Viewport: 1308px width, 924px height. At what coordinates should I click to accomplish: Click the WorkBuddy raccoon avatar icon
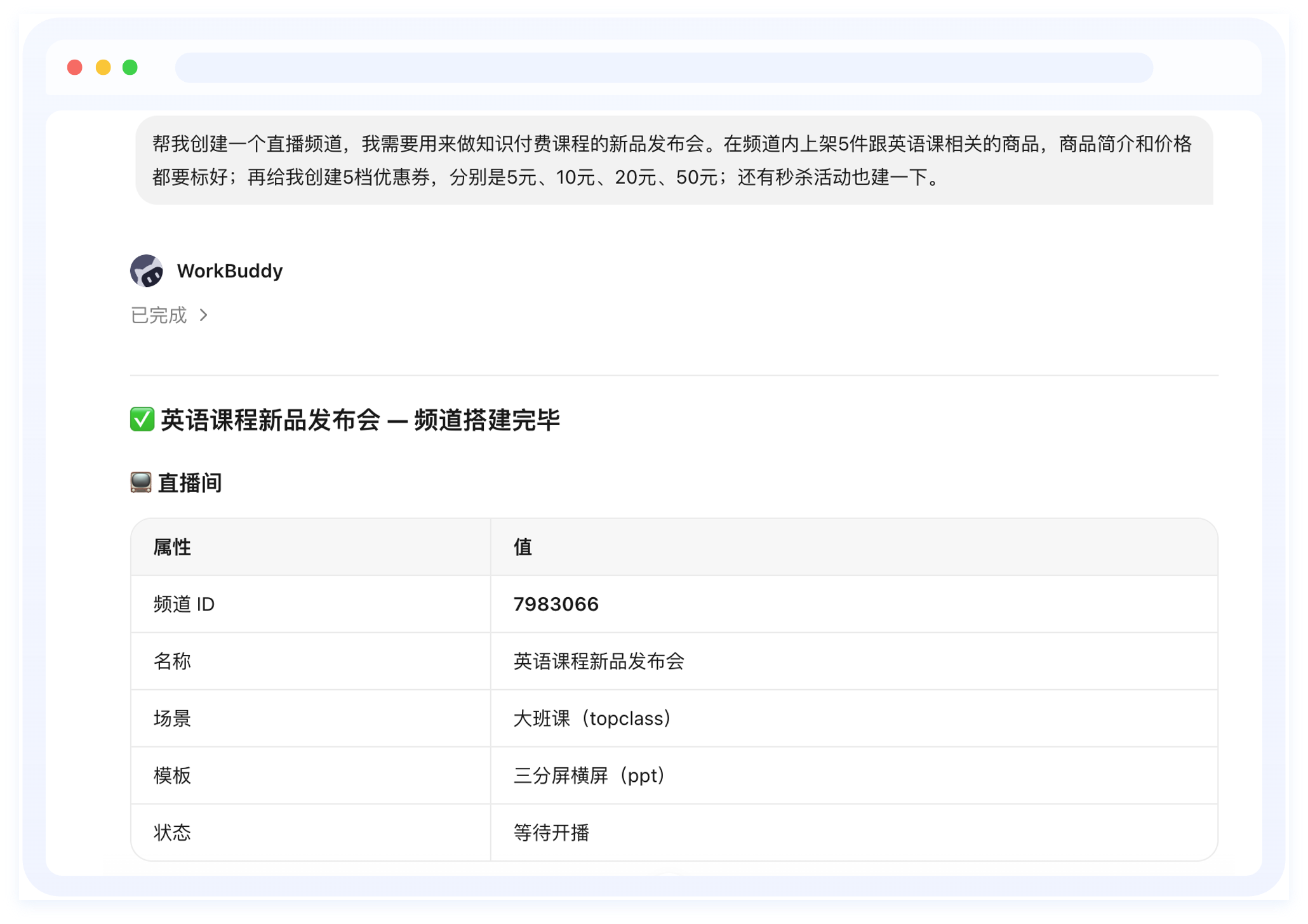[x=147, y=271]
